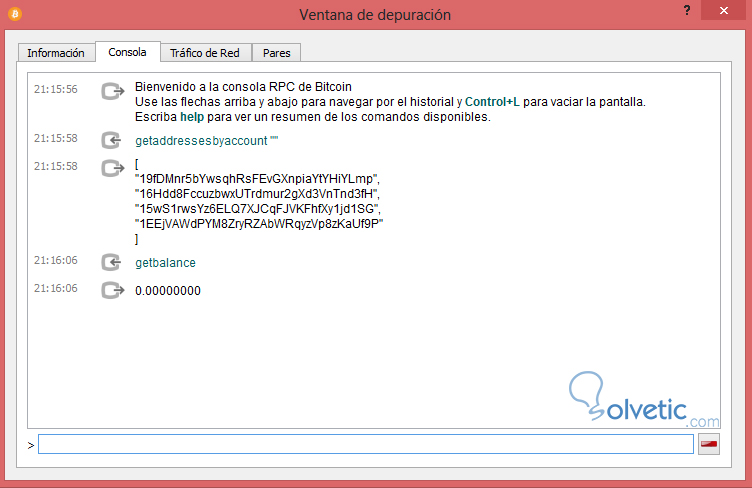This screenshot has width=752, height=488.
Task: Click the window title Ventana de depuración
Action: (375, 15)
